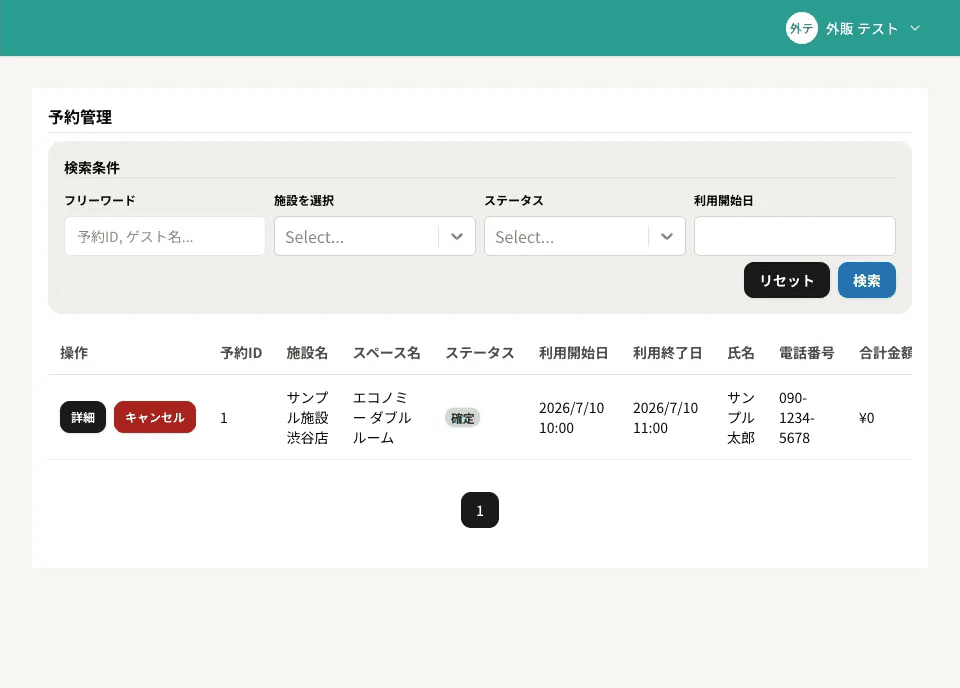This screenshot has width=960, height=688.
Task: Click the 施設名 column header
Action: [x=307, y=353]
